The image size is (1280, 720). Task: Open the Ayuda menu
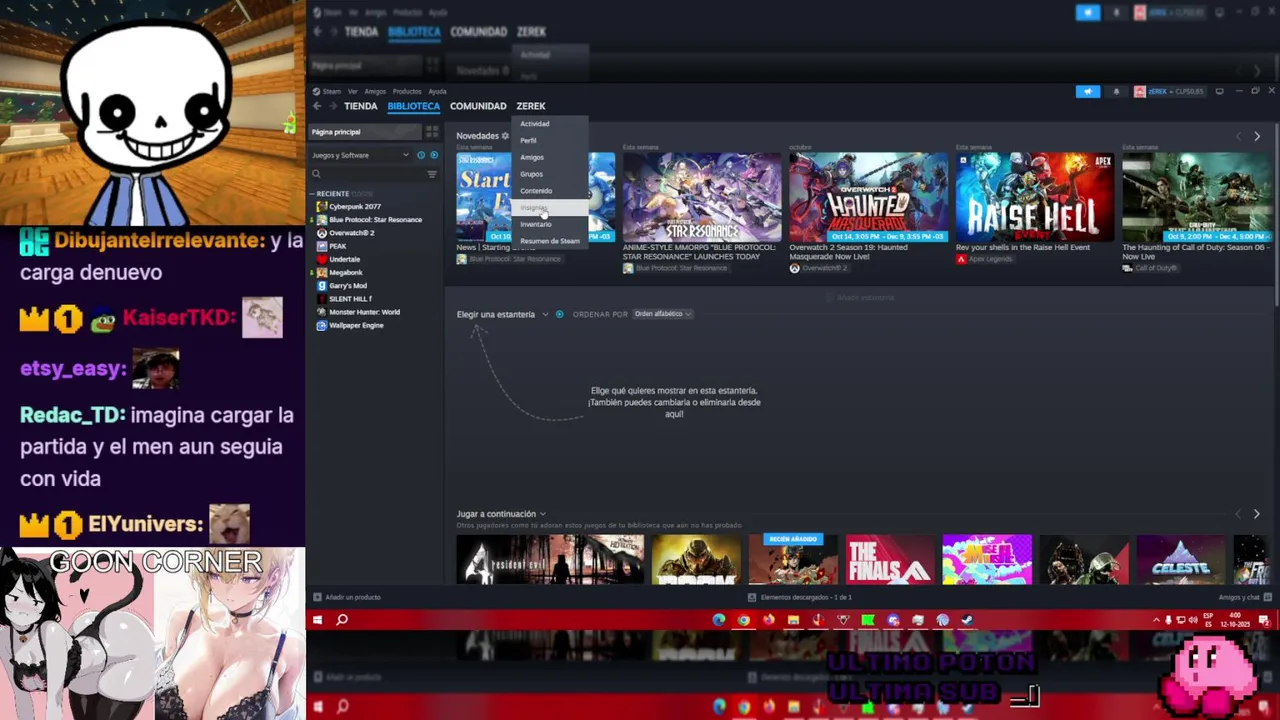tap(437, 92)
